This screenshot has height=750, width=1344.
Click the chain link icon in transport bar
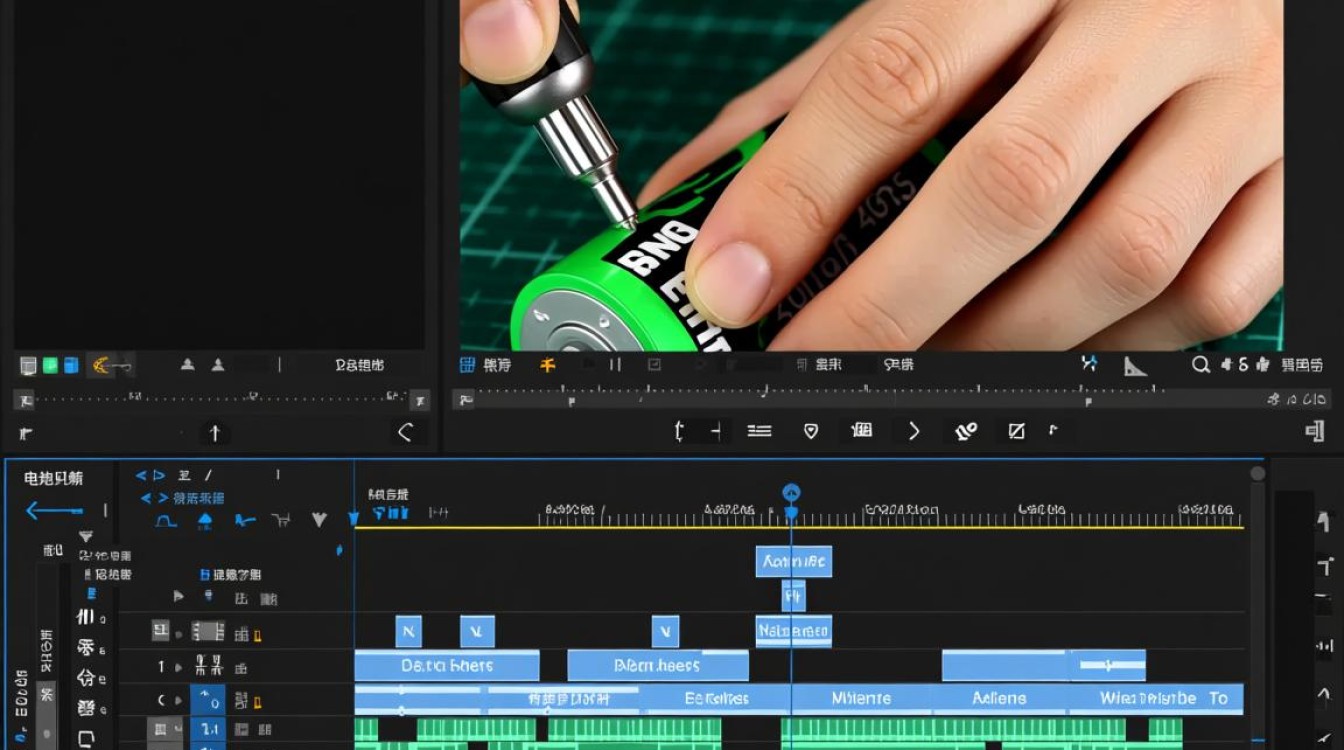[x=965, y=431]
